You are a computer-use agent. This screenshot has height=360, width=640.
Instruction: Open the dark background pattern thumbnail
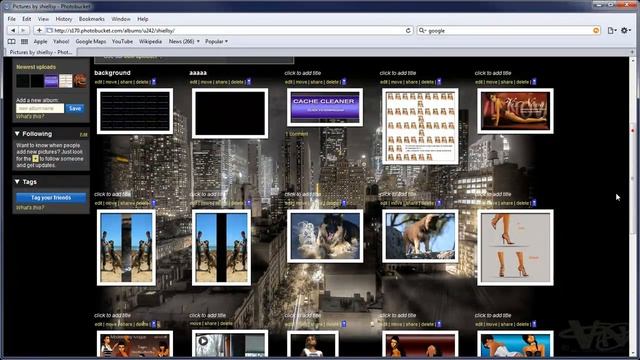pyautogui.click(x=135, y=111)
